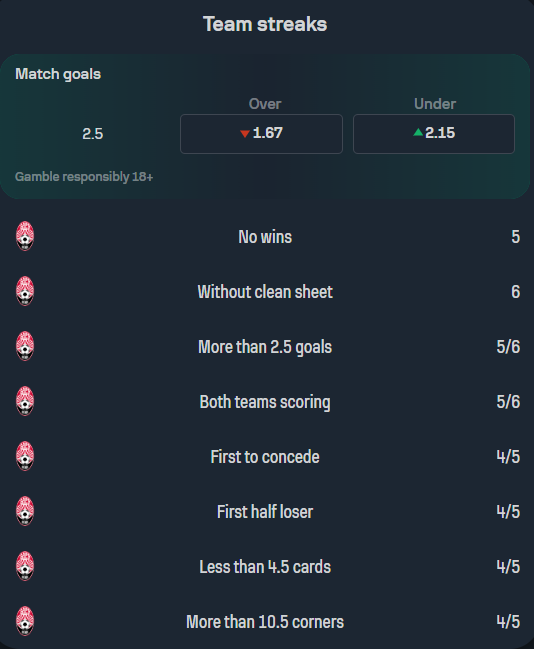
Task: Click the 4/5 value for More than 10.5 corners
Action: point(508,622)
